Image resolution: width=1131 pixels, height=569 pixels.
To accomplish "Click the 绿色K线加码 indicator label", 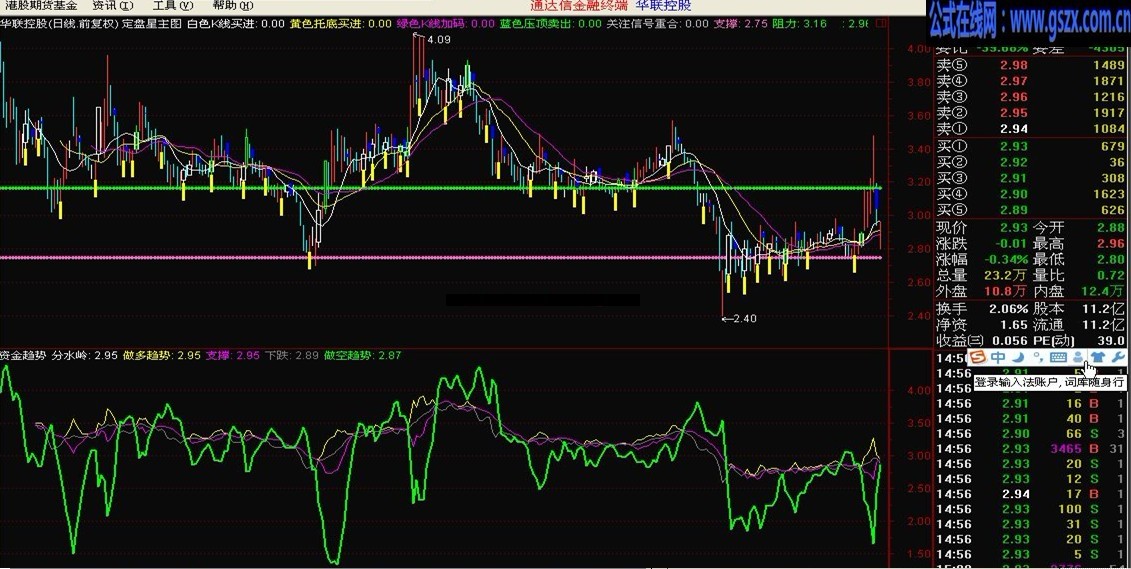I will click(432, 24).
